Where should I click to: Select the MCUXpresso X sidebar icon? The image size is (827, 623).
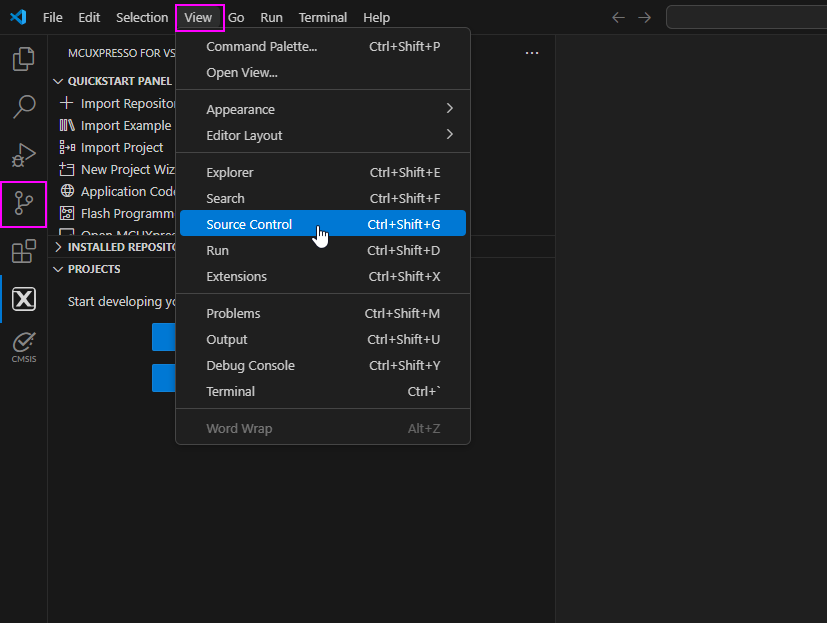point(23,298)
